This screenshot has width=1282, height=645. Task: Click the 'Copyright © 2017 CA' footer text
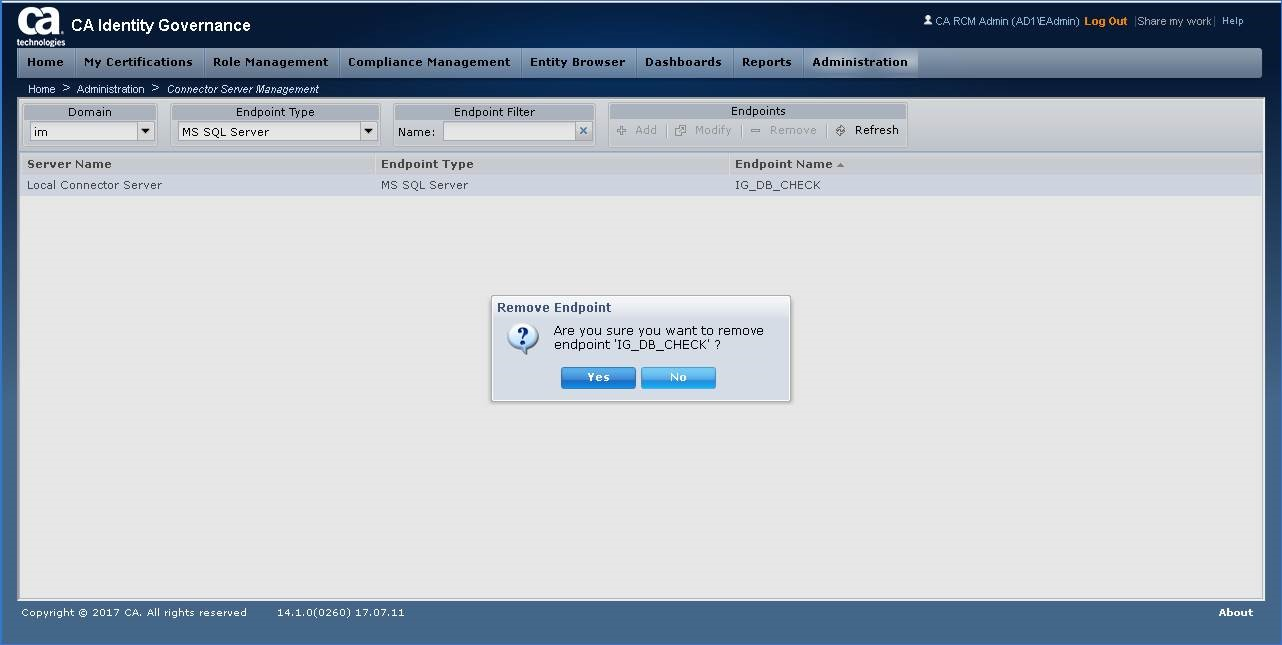pyautogui.click(x=134, y=613)
